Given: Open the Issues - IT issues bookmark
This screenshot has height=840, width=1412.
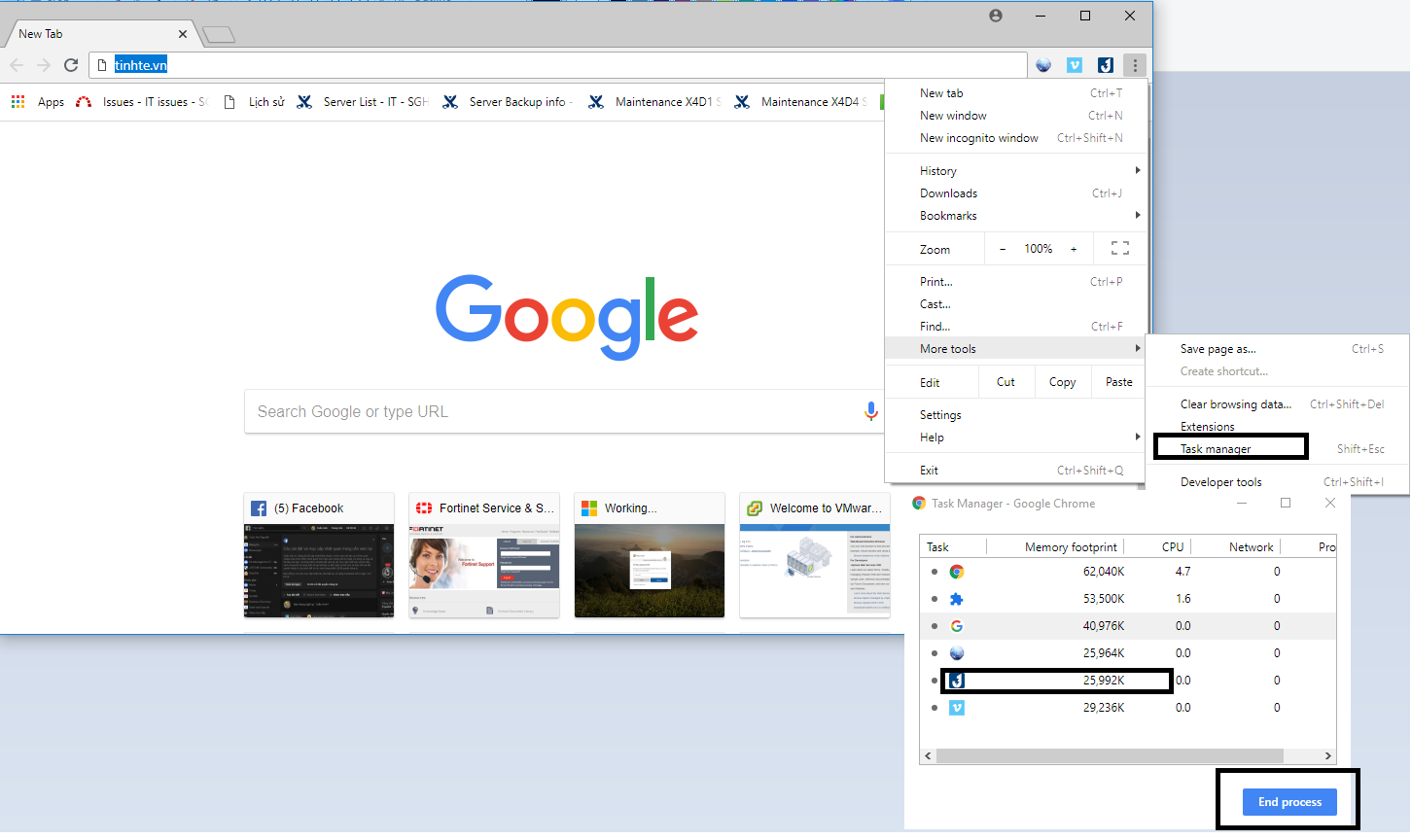Looking at the screenshot, I should click(x=142, y=101).
